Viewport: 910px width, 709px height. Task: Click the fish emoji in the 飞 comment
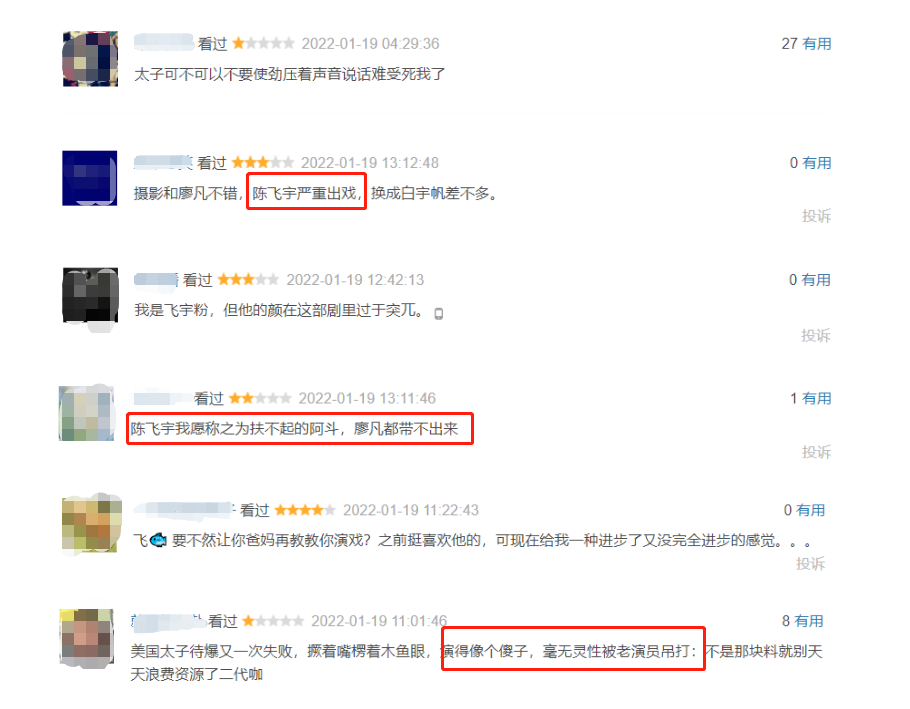click(x=158, y=541)
